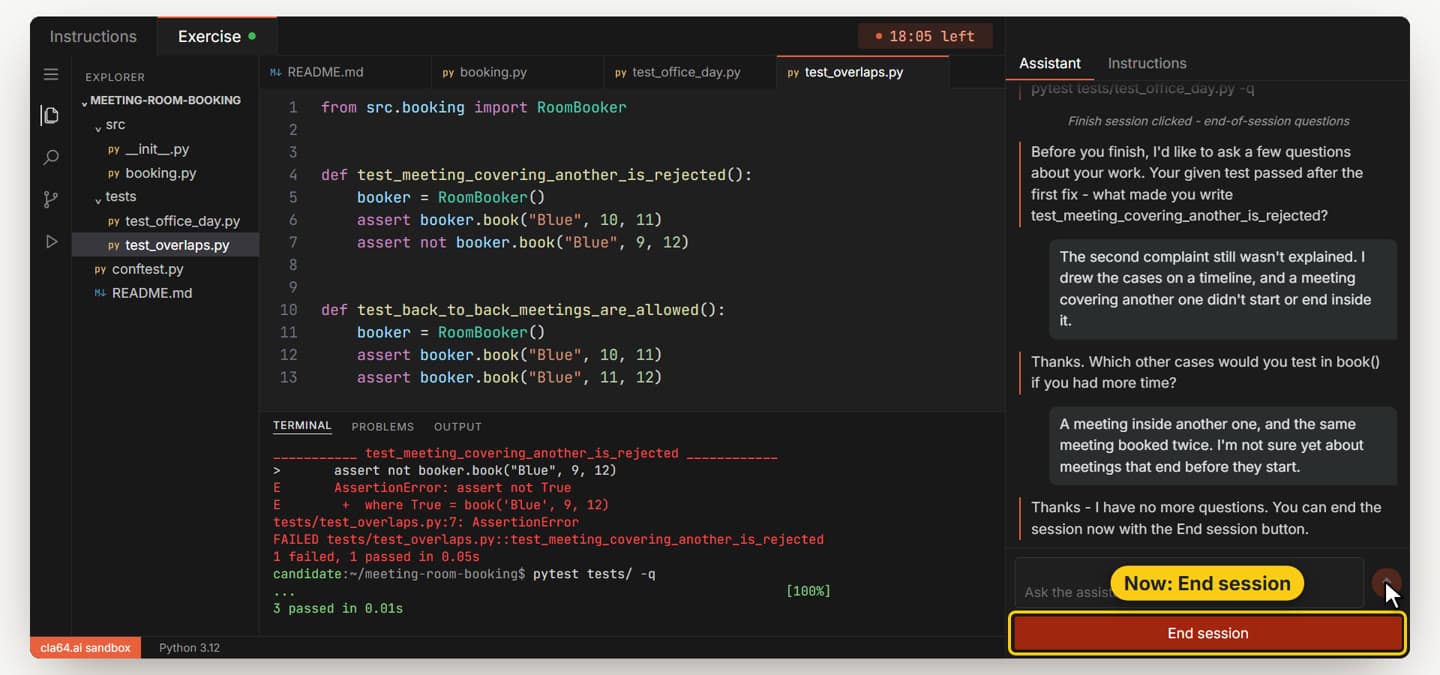Click the EXPLORER panel header
The width and height of the screenshot is (1440, 675).
(115, 77)
